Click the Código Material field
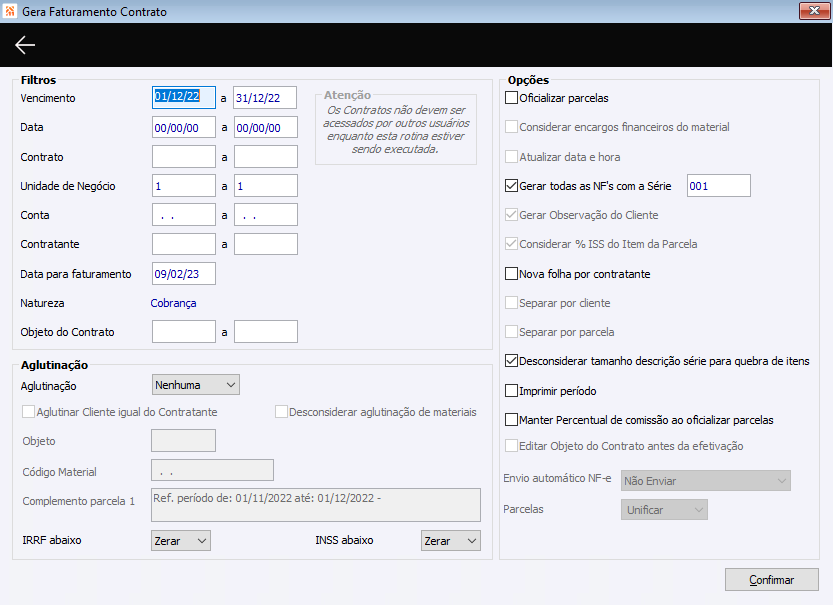833x605 pixels. click(x=212, y=471)
